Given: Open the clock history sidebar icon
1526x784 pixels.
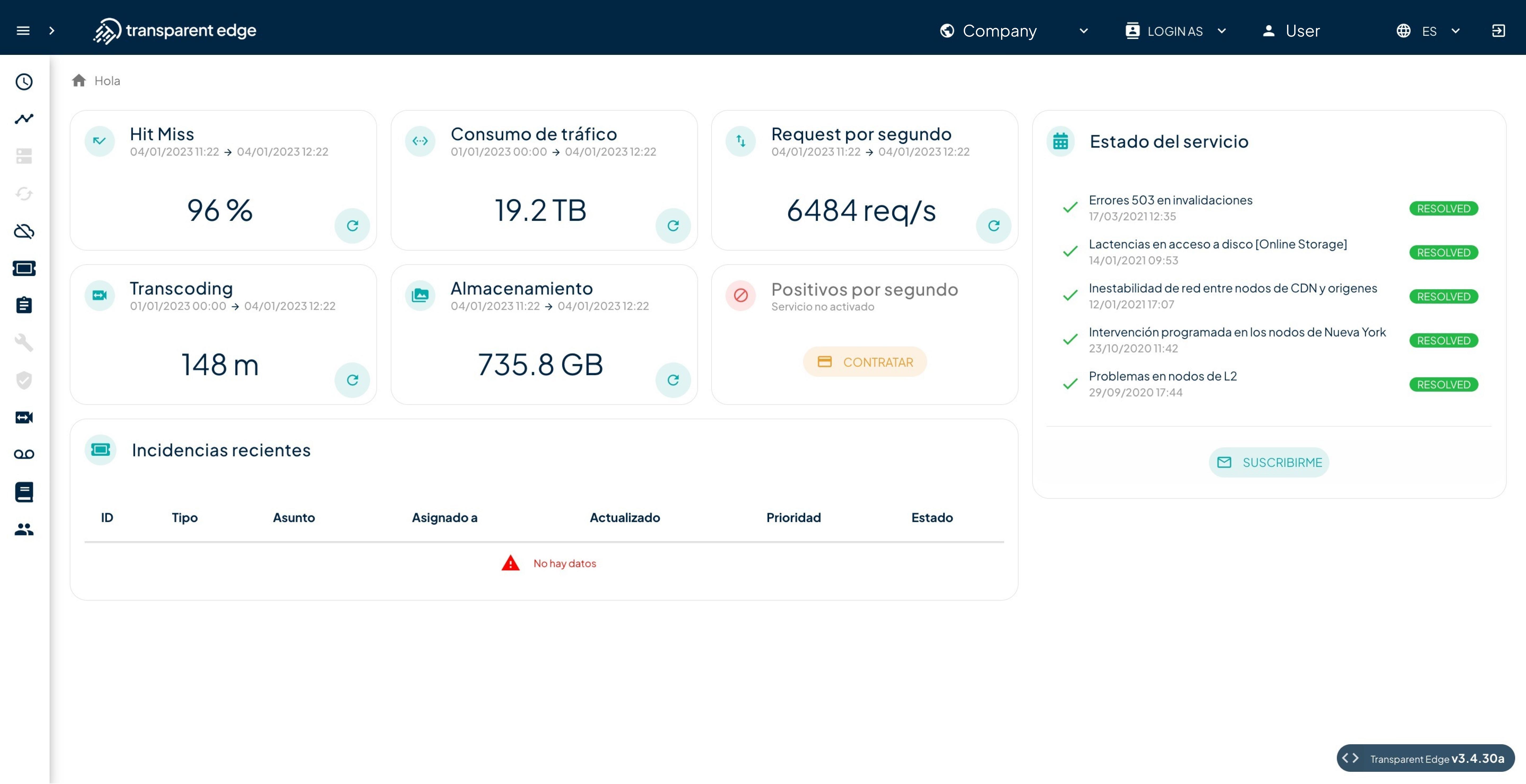Looking at the screenshot, I should pyautogui.click(x=24, y=82).
